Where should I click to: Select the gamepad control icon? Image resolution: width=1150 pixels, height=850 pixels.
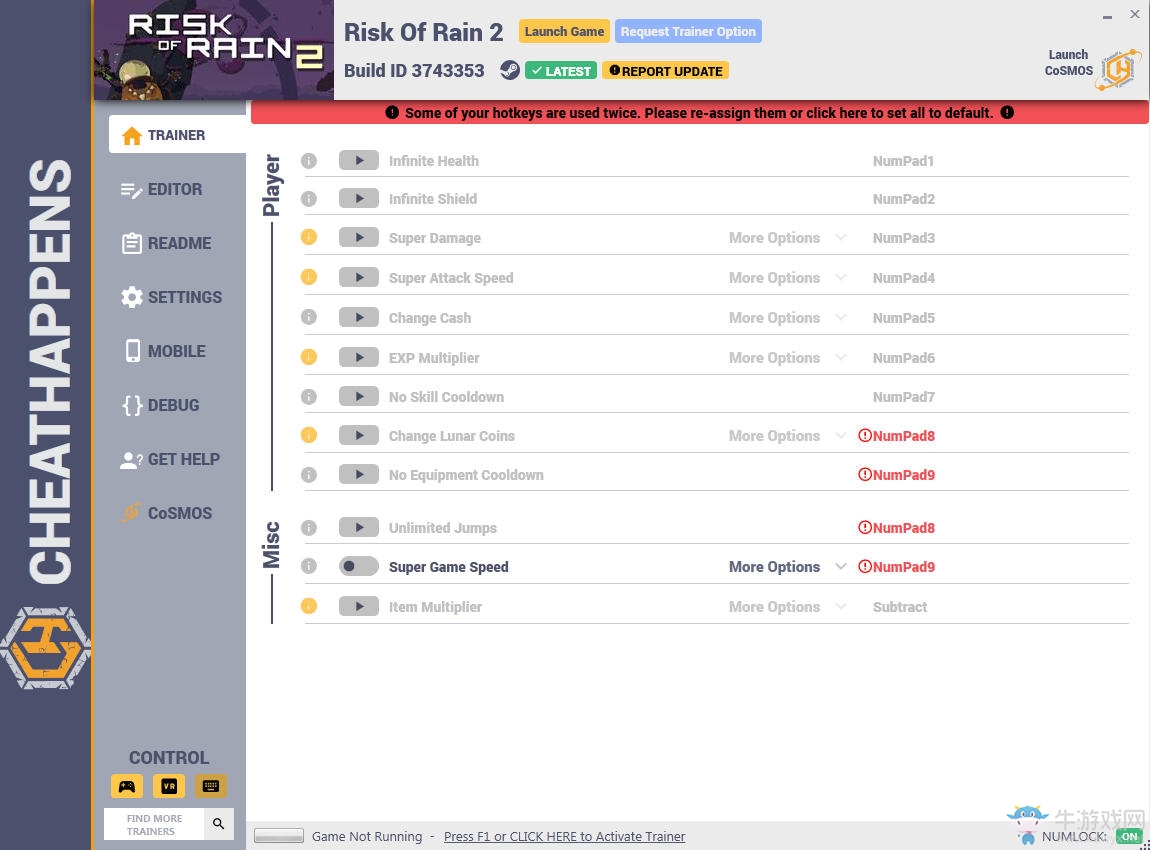127,786
